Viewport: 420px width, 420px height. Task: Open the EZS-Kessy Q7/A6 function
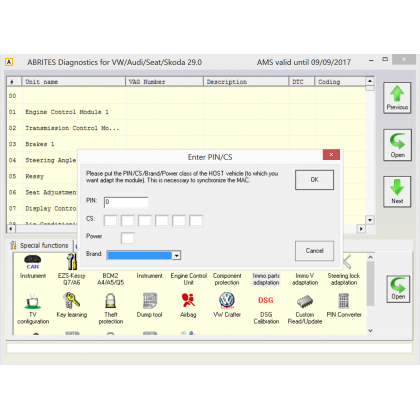(x=71, y=270)
